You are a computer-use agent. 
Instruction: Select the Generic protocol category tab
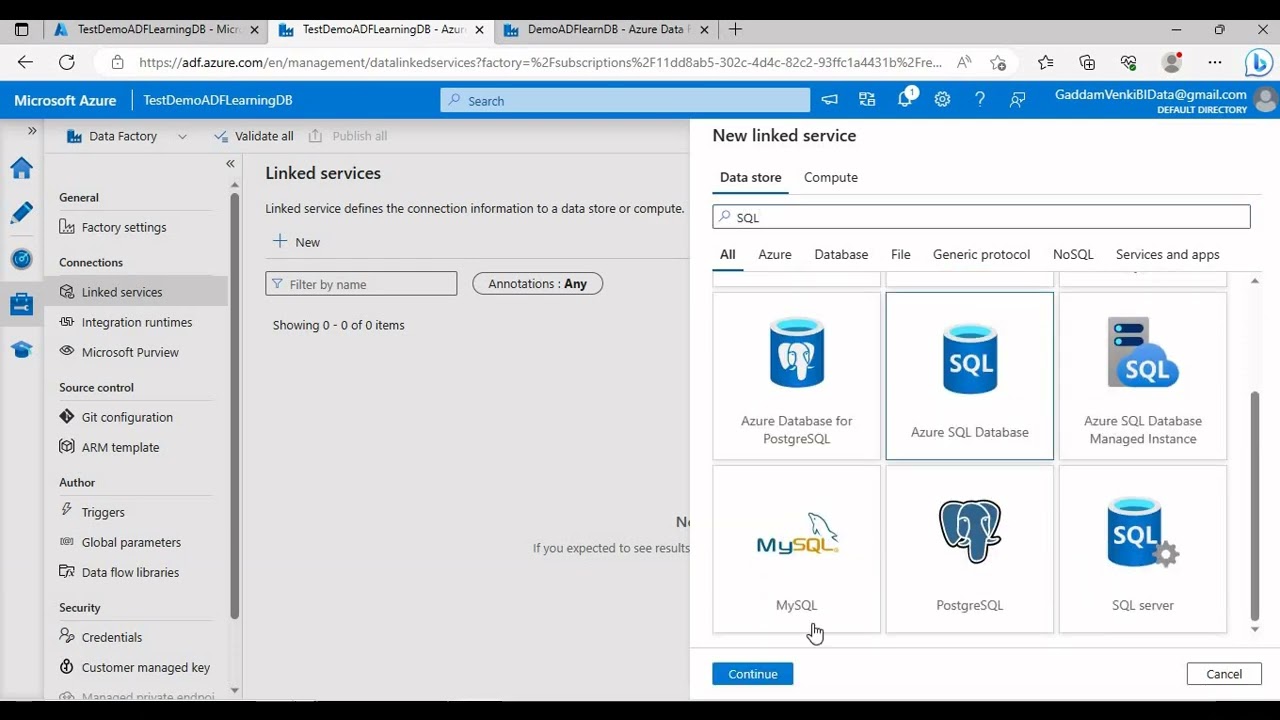pyautogui.click(x=981, y=254)
